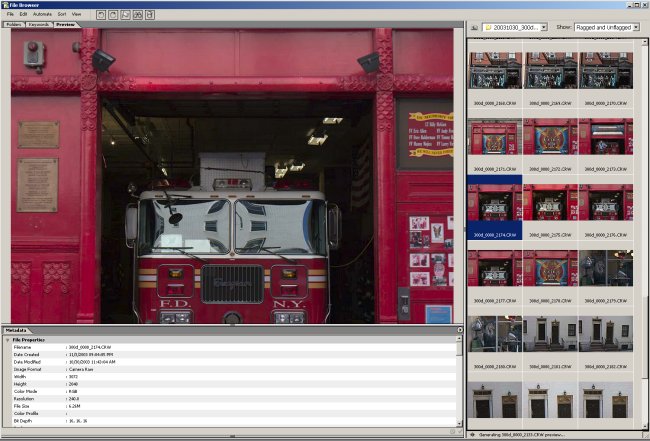Select thumbnail 300d_0000_2171.CRW
This screenshot has height=441, width=650.
pyautogui.click(x=495, y=136)
